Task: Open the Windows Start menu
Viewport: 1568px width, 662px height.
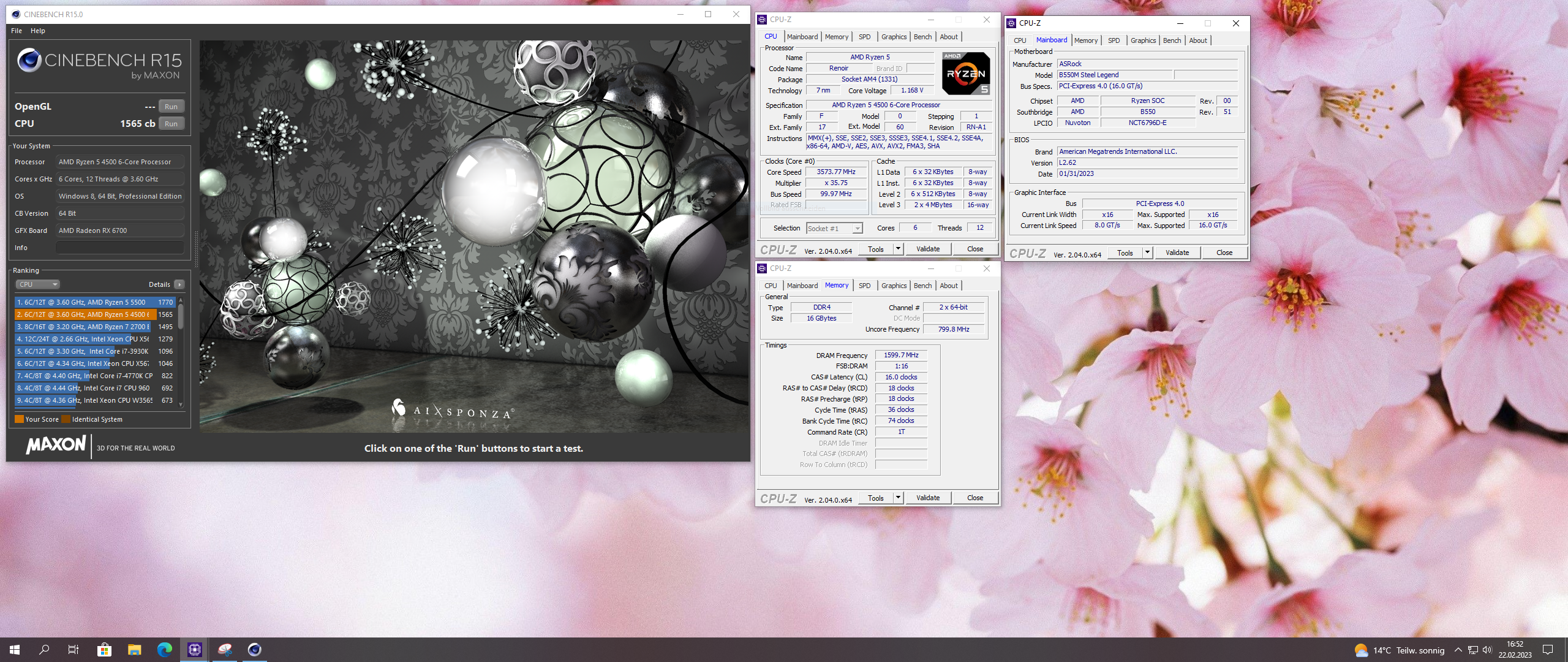Action: (x=15, y=650)
